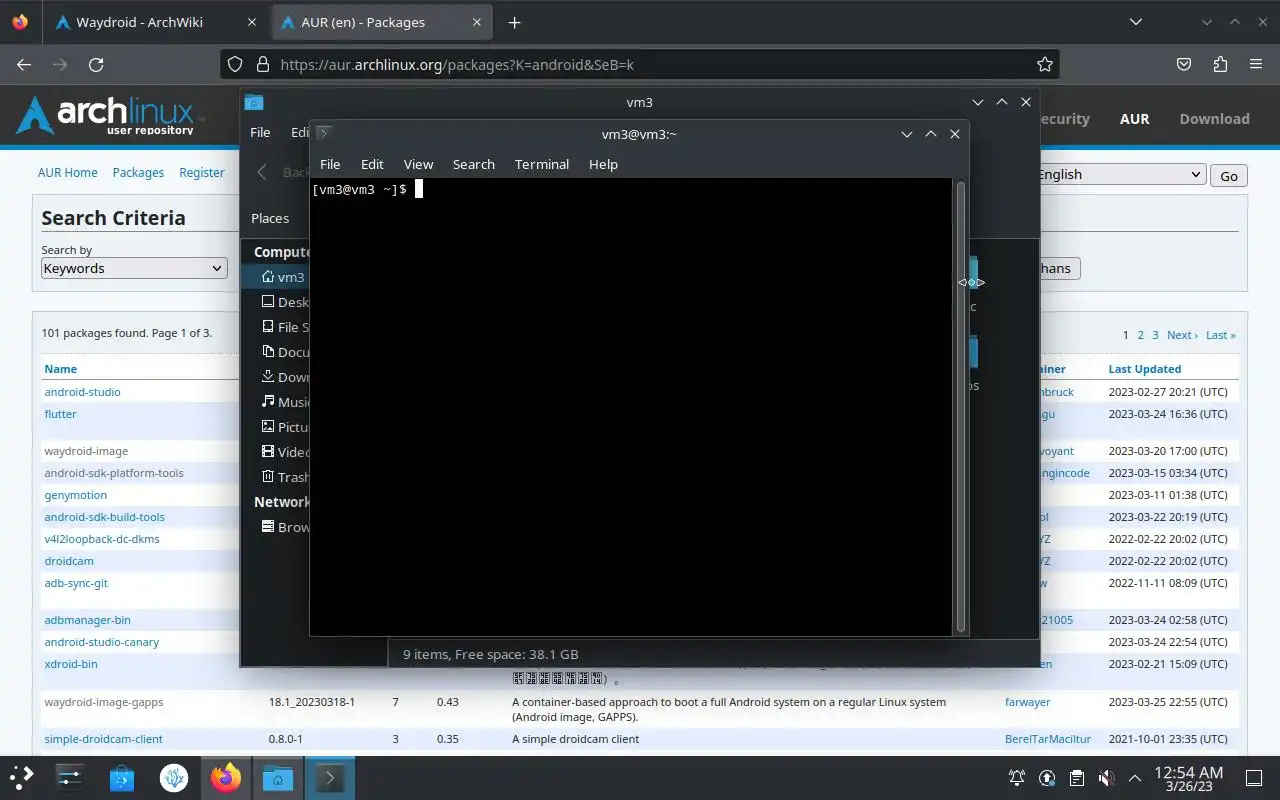
Task: Open the flutter package link
Action: tap(60, 414)
